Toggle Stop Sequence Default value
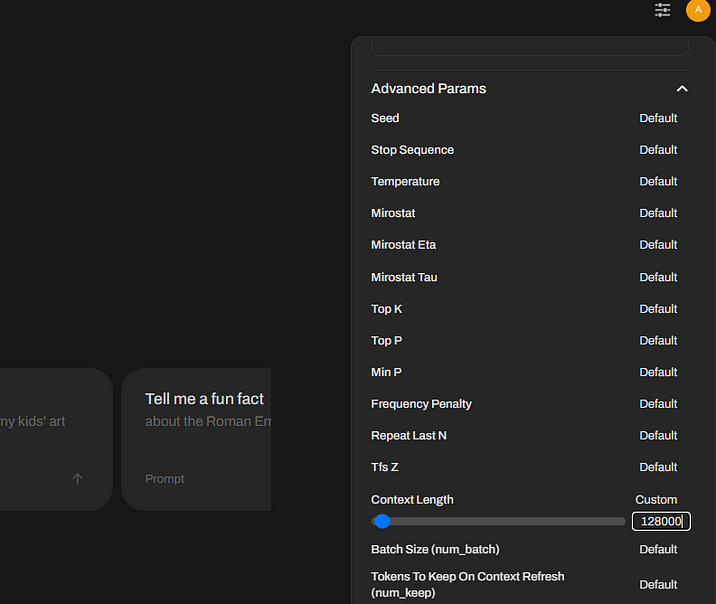The height and width of the screenshot is (604, 716). pyautogui.click(x=658, y=150)
